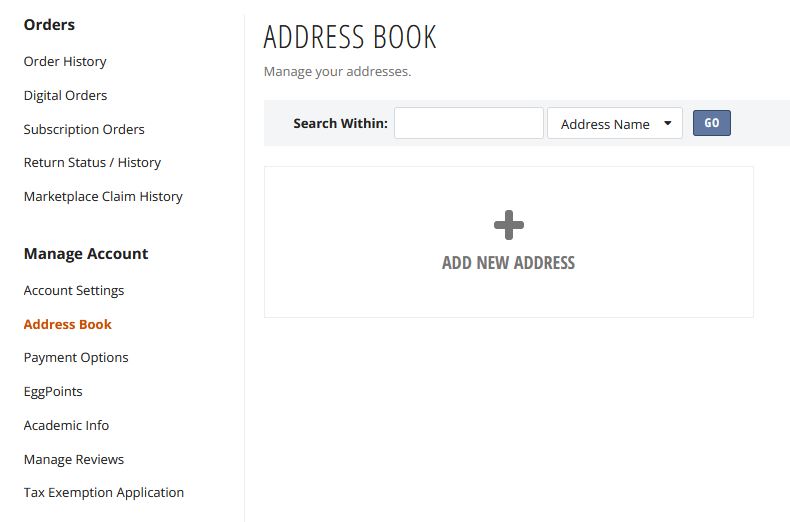This screenshot has width=790, height=522.
Task: Click the plus icon to add address
Action: click(x=508, y=225)
